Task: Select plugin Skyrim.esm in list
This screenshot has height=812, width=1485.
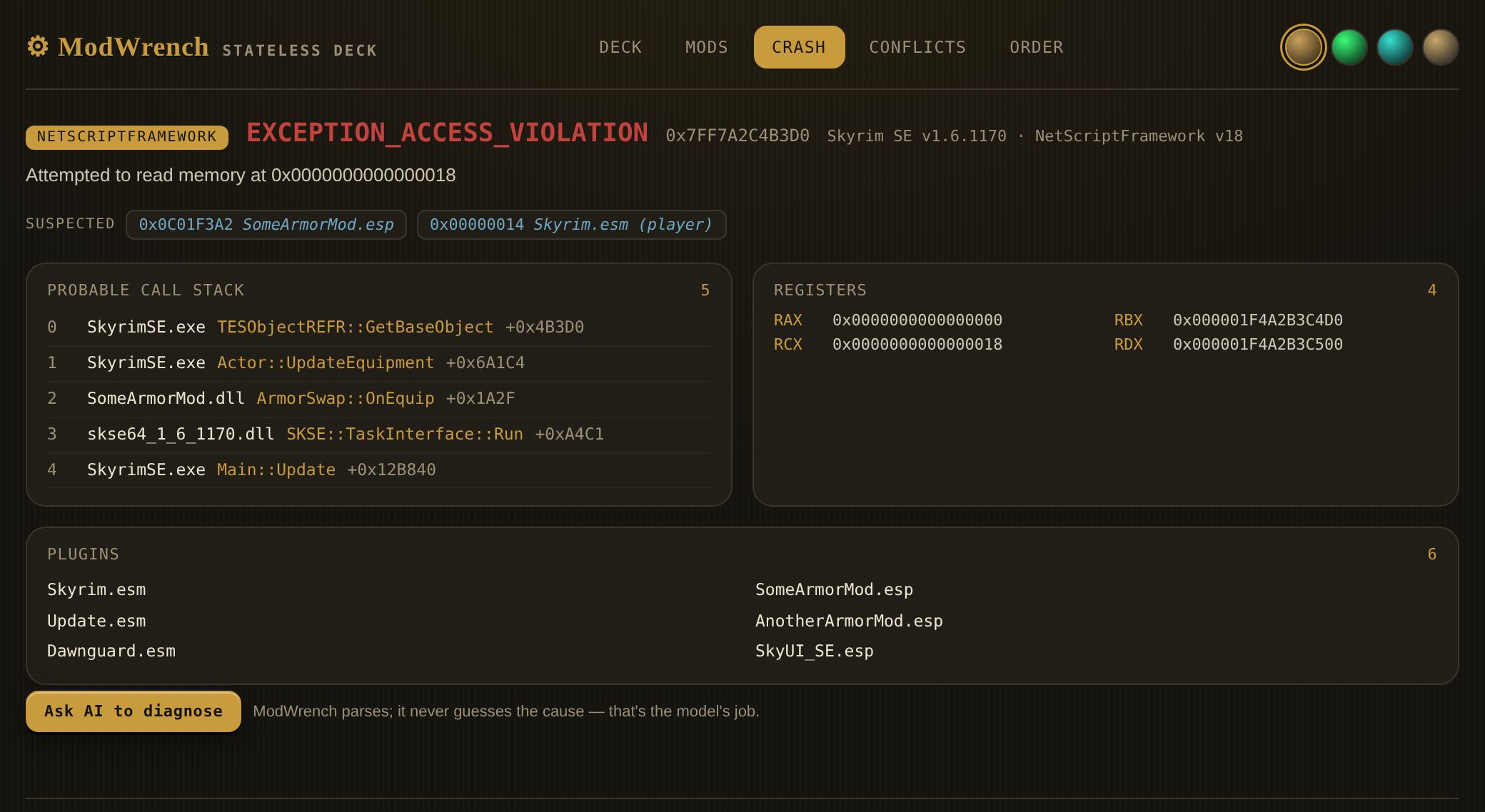Action: click(96, 589)
